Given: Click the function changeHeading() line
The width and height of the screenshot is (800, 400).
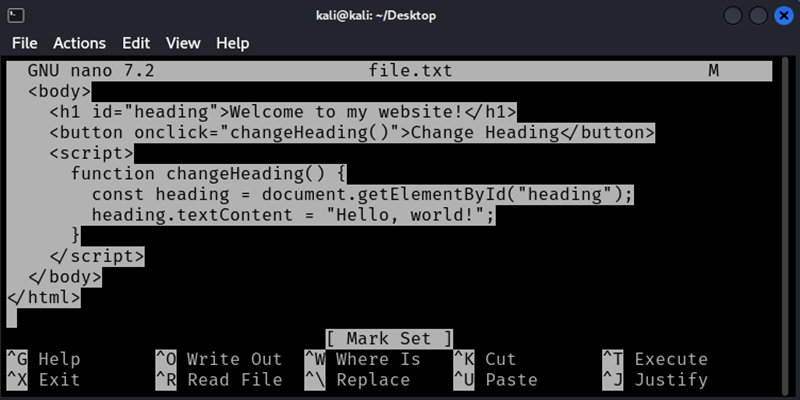Looking at the screenshot, I should coord(209,174).
